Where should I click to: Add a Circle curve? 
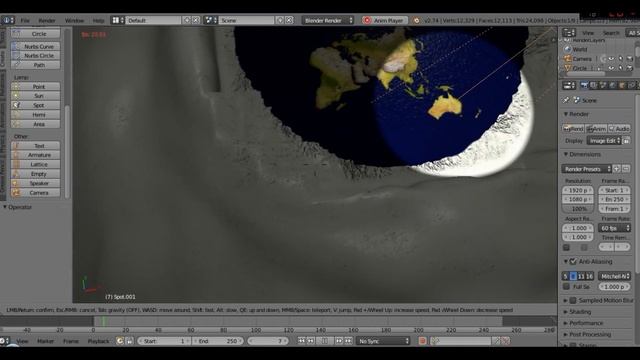pyautogui.click(x=36, y=34)
